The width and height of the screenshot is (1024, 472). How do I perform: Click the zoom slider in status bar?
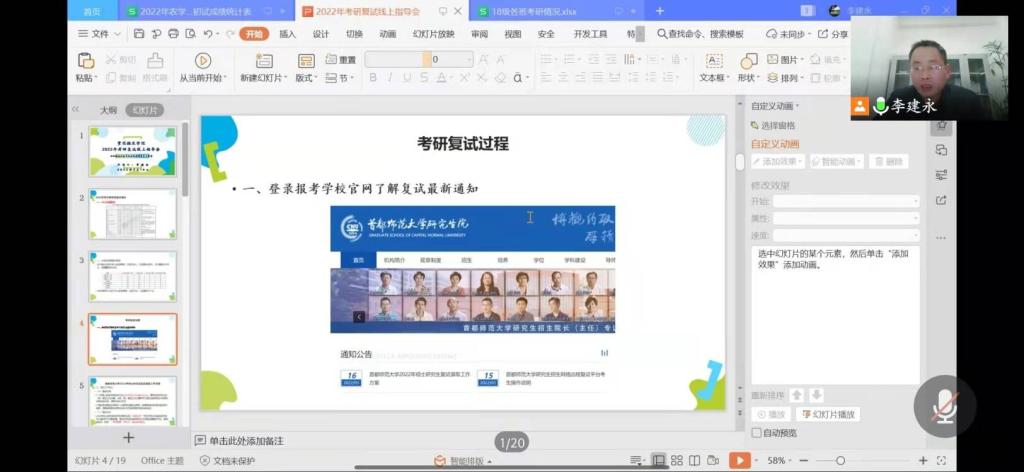click(840, 461)
